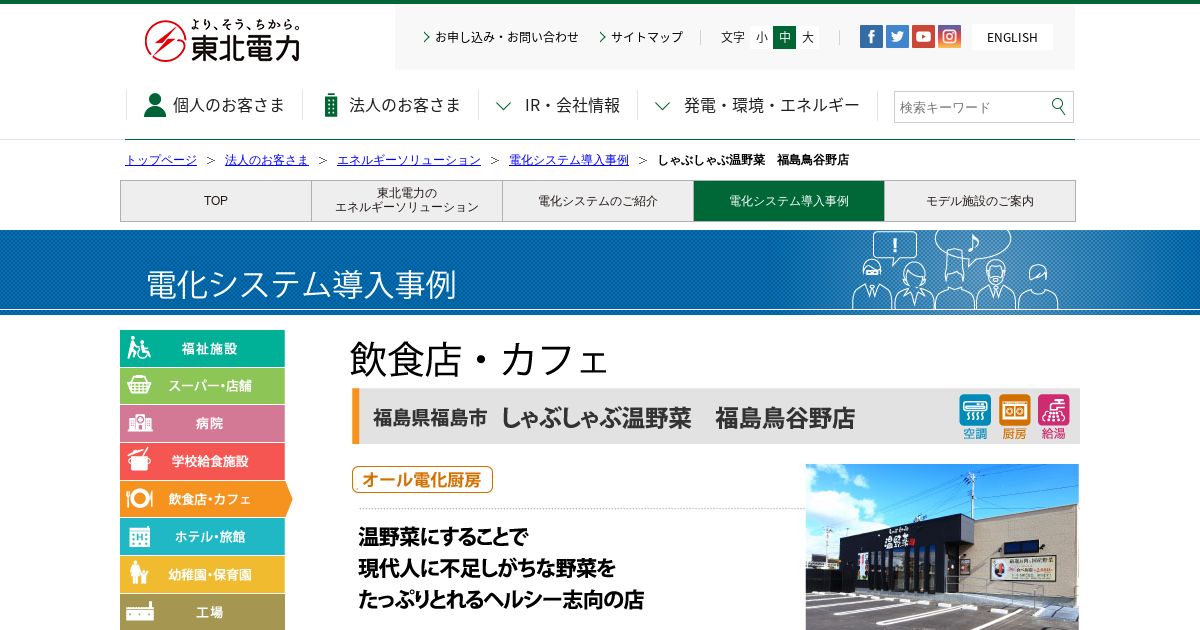The width and height of the screenshot is (1200, 630).
Task: Select the 東北電力のエネルギーソリューション tab
Action: [x=407, y=201]
